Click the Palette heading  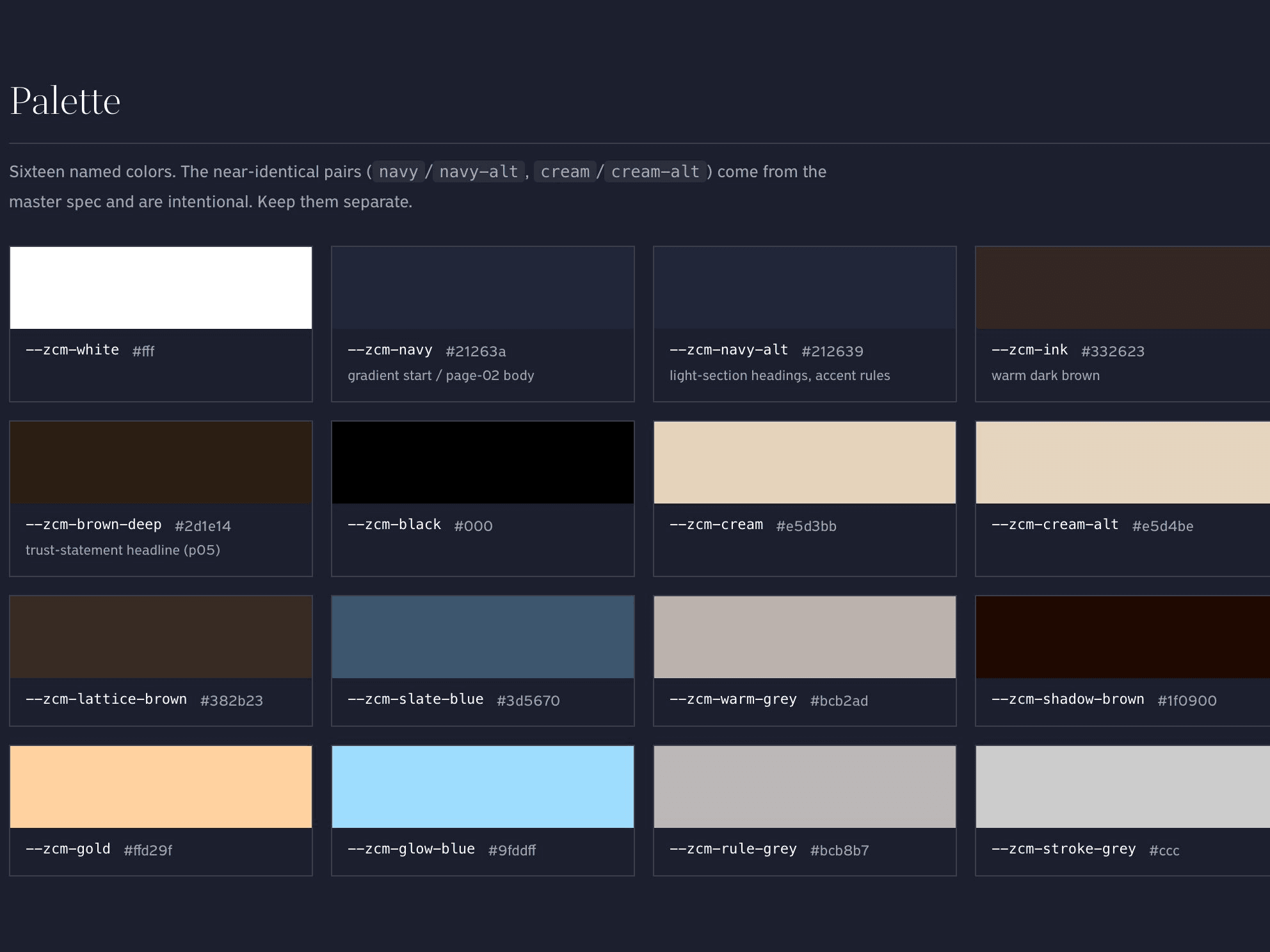(x=65, y=101)
